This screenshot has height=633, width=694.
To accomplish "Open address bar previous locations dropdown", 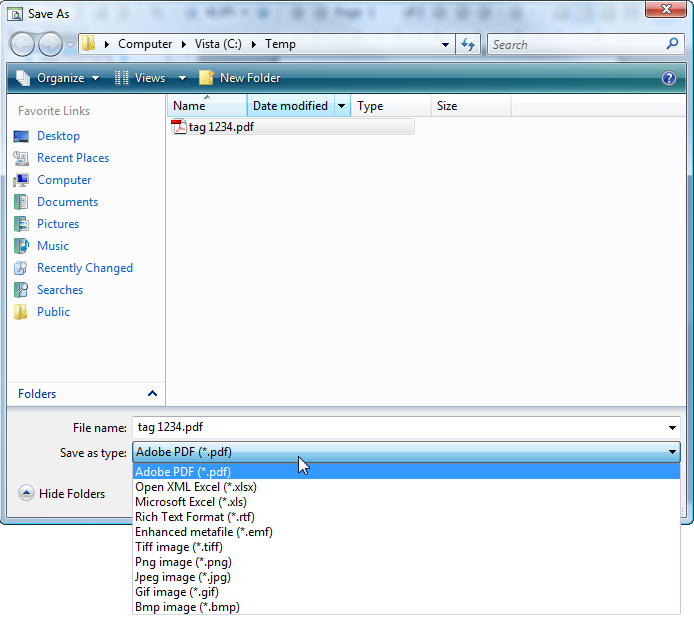I will [x=445, y=45].
